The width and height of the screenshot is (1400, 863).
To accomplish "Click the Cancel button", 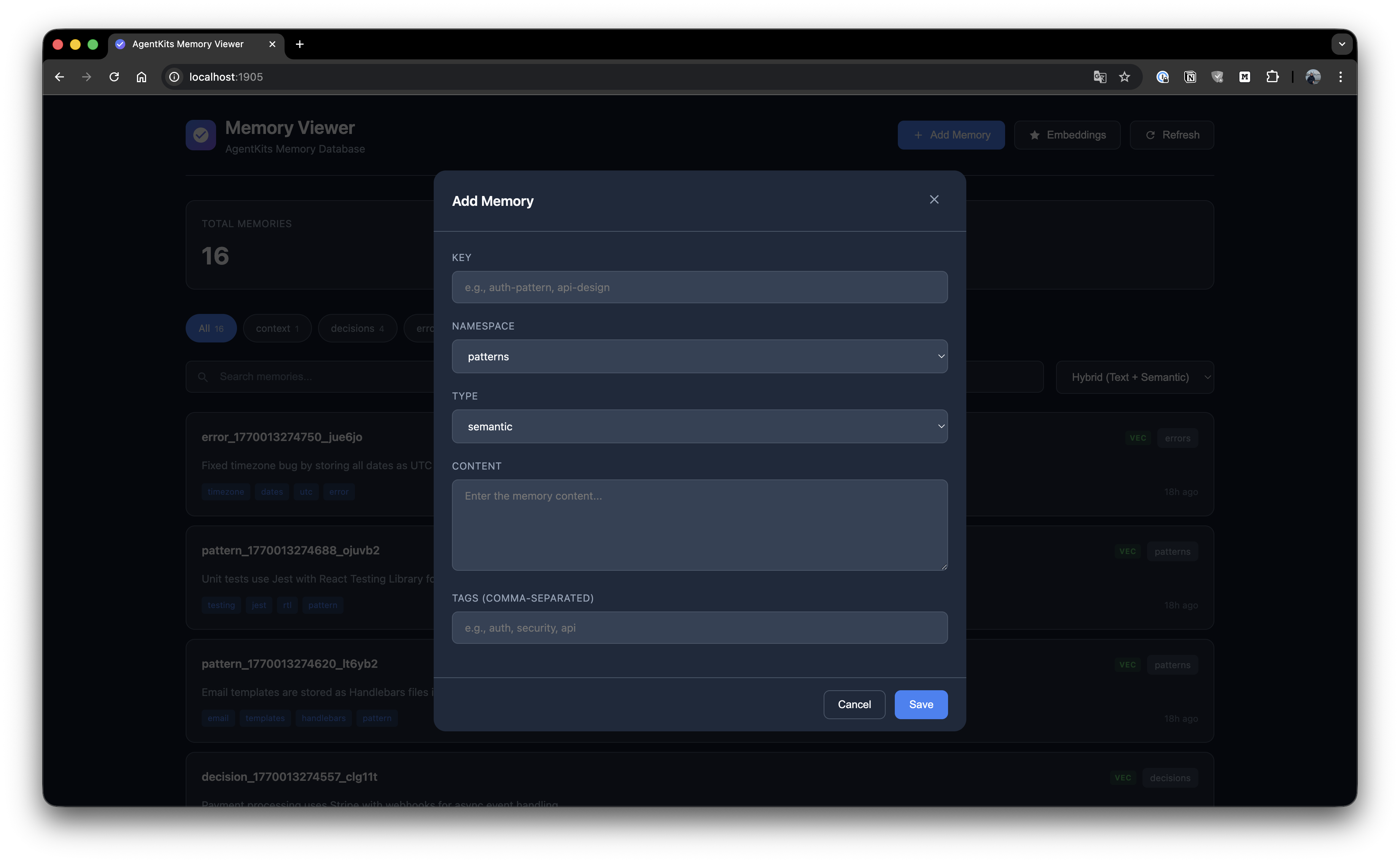I will (x=854, y=704).
